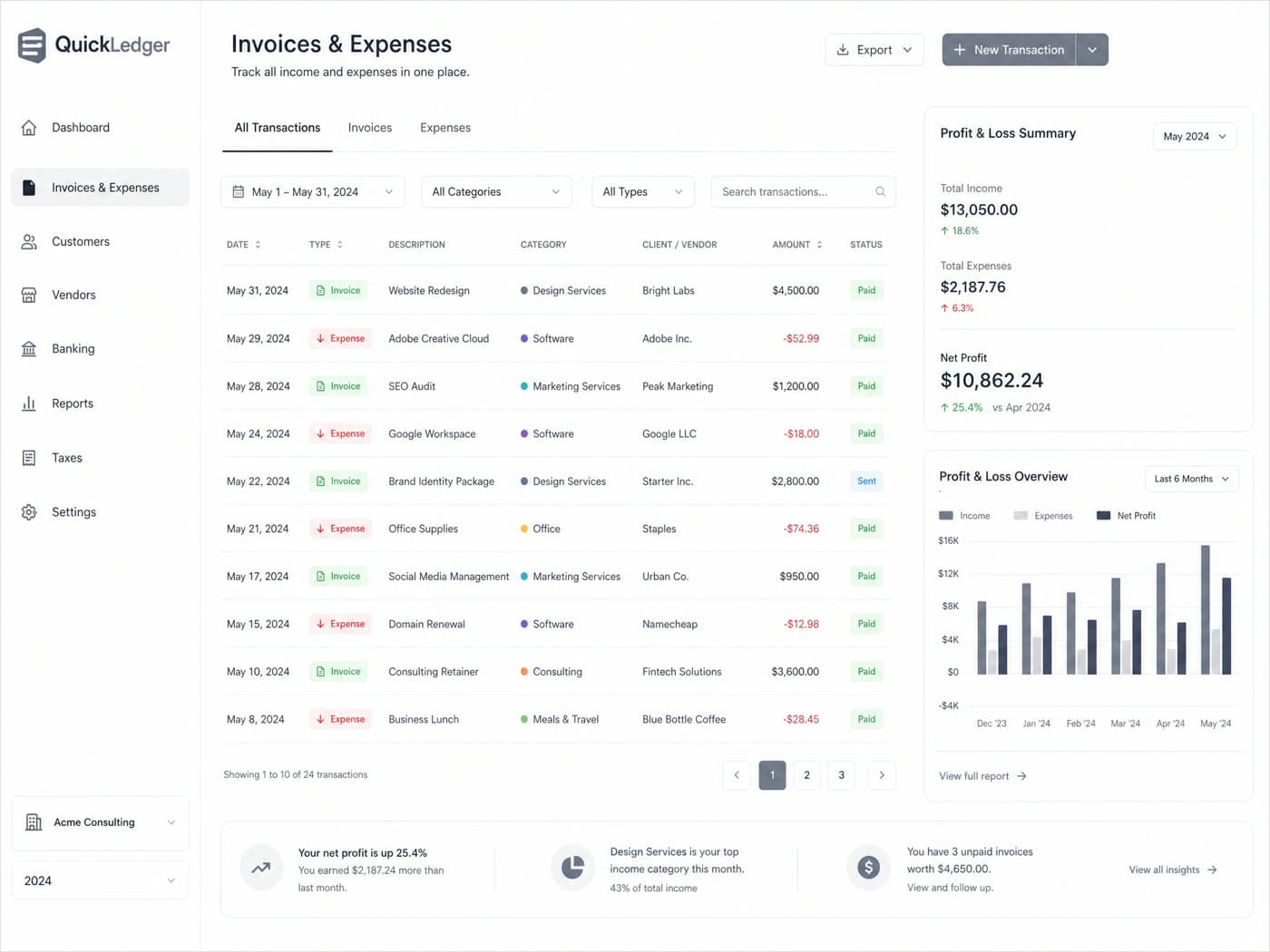Open the May 1 – May 31, 2024 date picker
The image size is (1270, 952).
tap(313, 192)
